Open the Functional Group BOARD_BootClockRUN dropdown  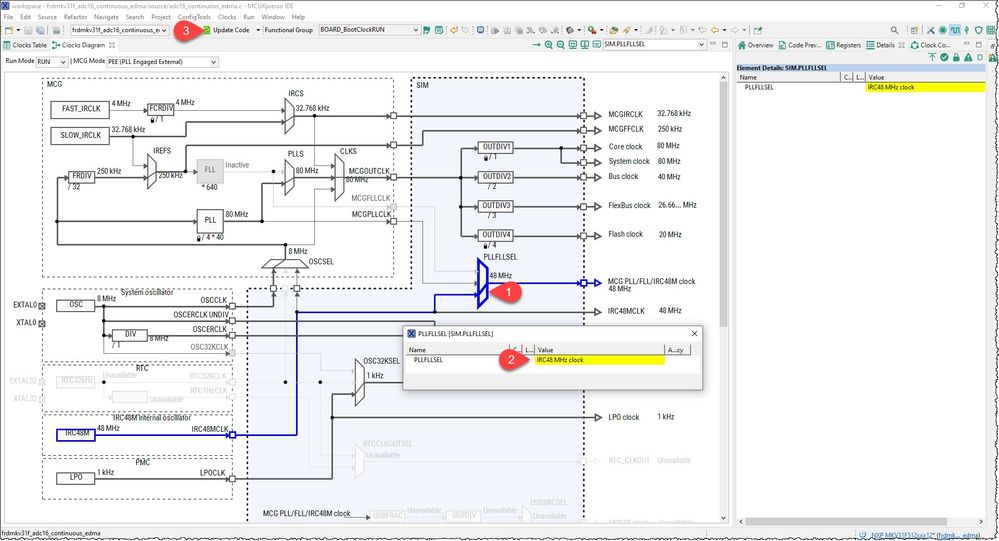[370, 30]
